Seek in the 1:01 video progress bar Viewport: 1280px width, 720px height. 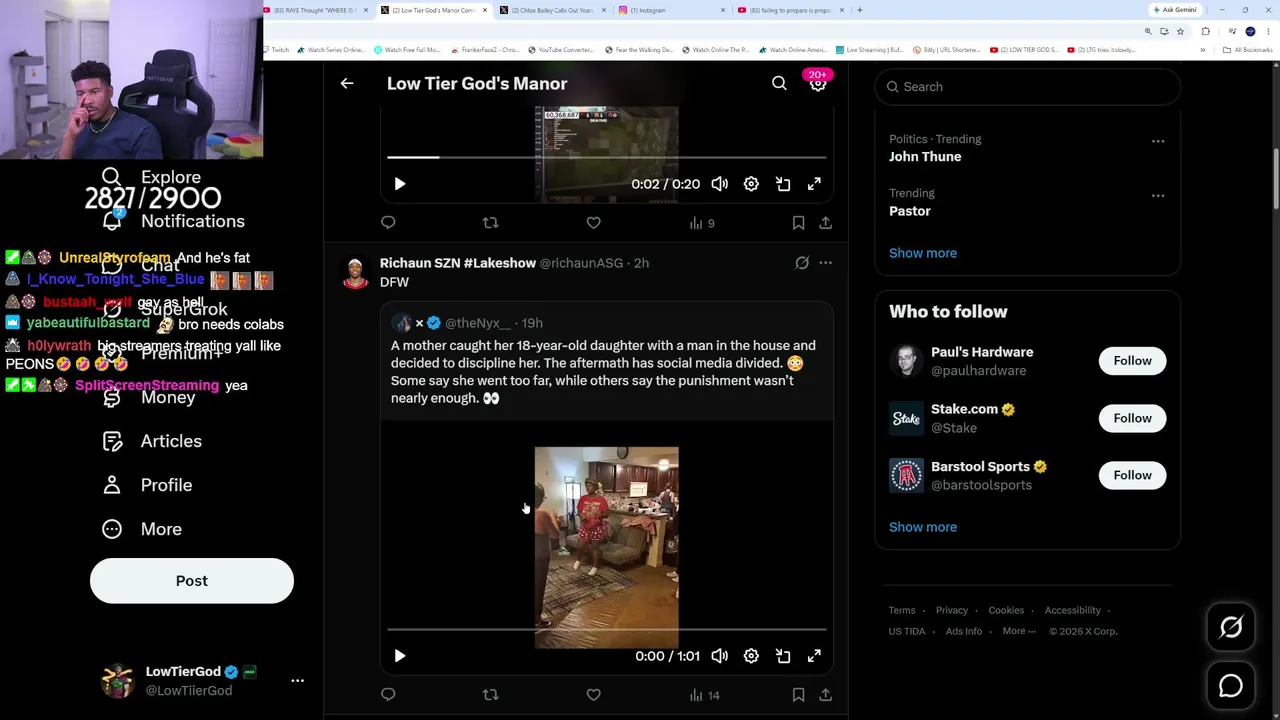click(x=607, y=630)
